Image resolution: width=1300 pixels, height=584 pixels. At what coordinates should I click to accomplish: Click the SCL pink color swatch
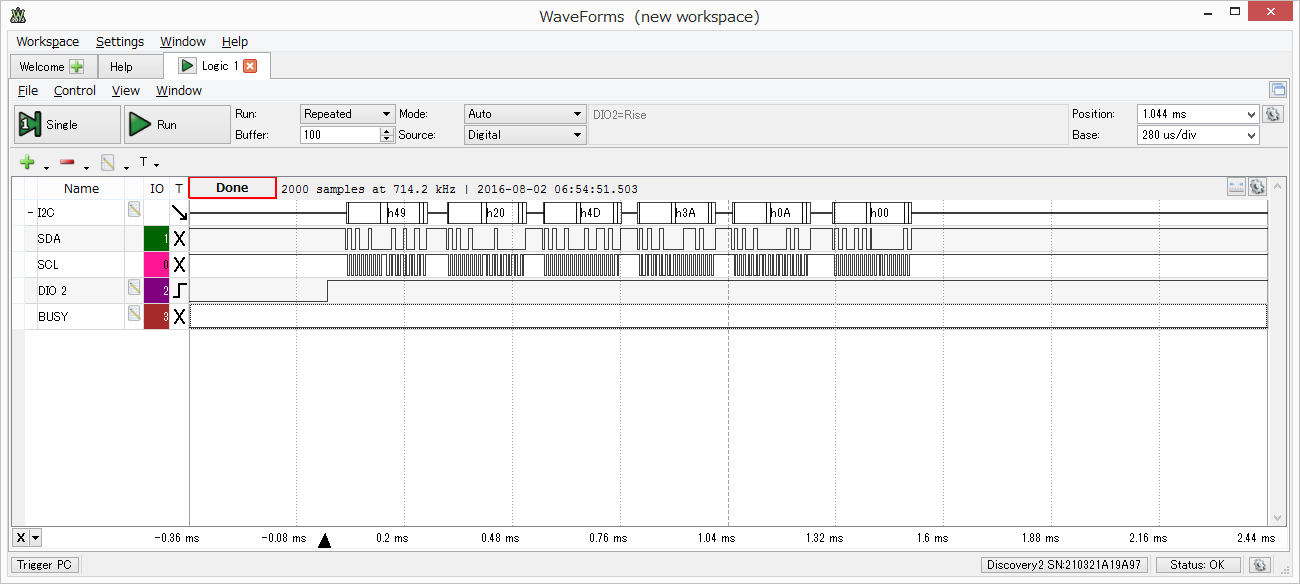point(156,265)
